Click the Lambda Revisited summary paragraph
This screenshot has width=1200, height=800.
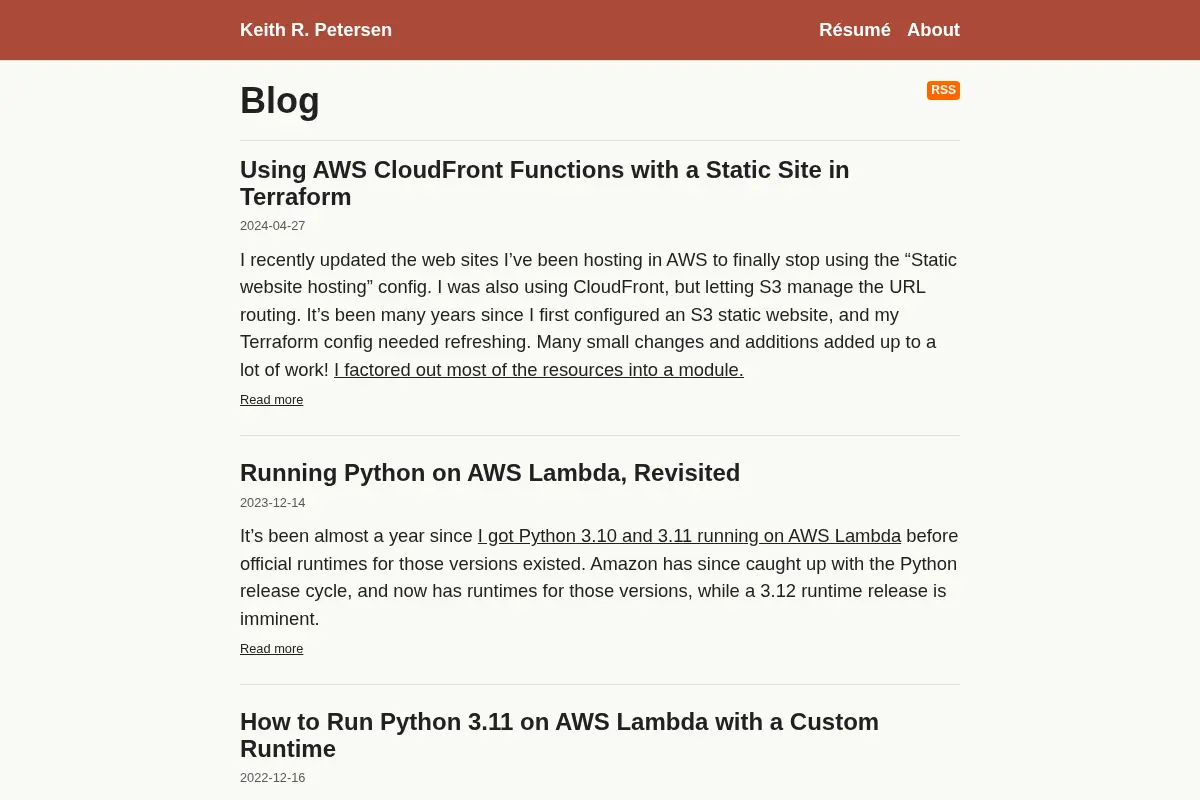(599, 577)
